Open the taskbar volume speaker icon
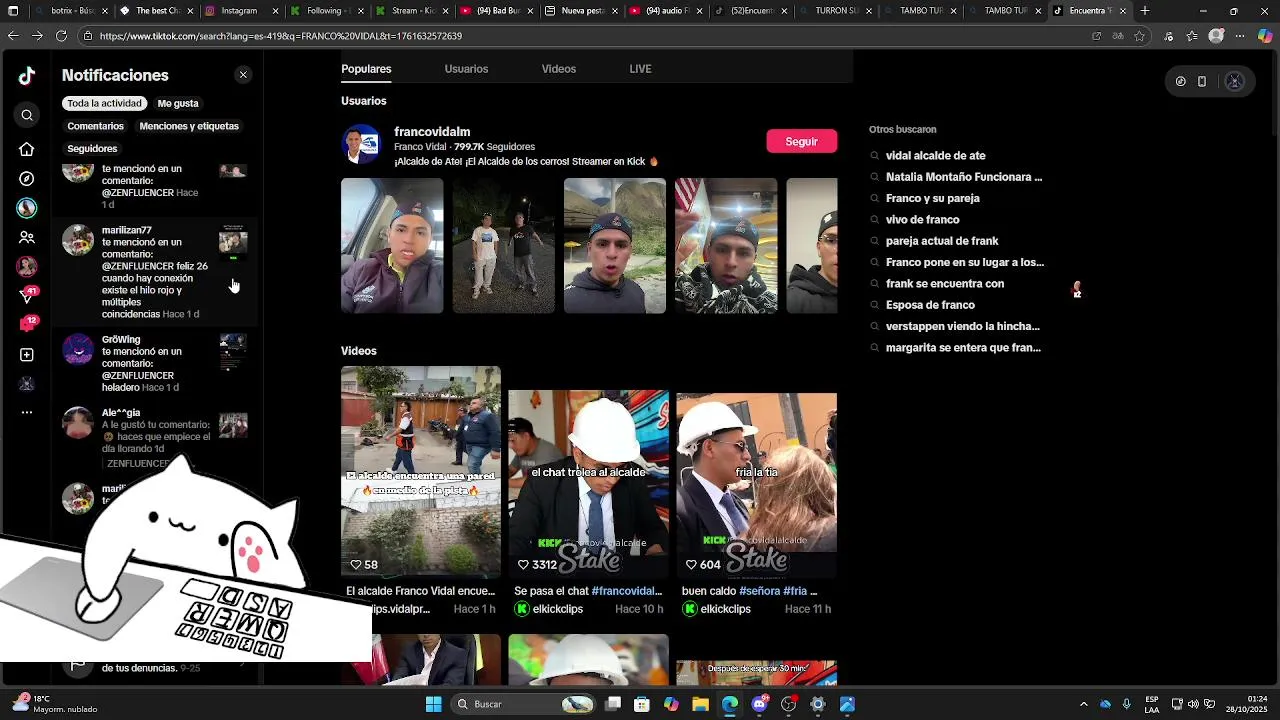Viewport: 1280px width, 720px height. [1192, 704]
